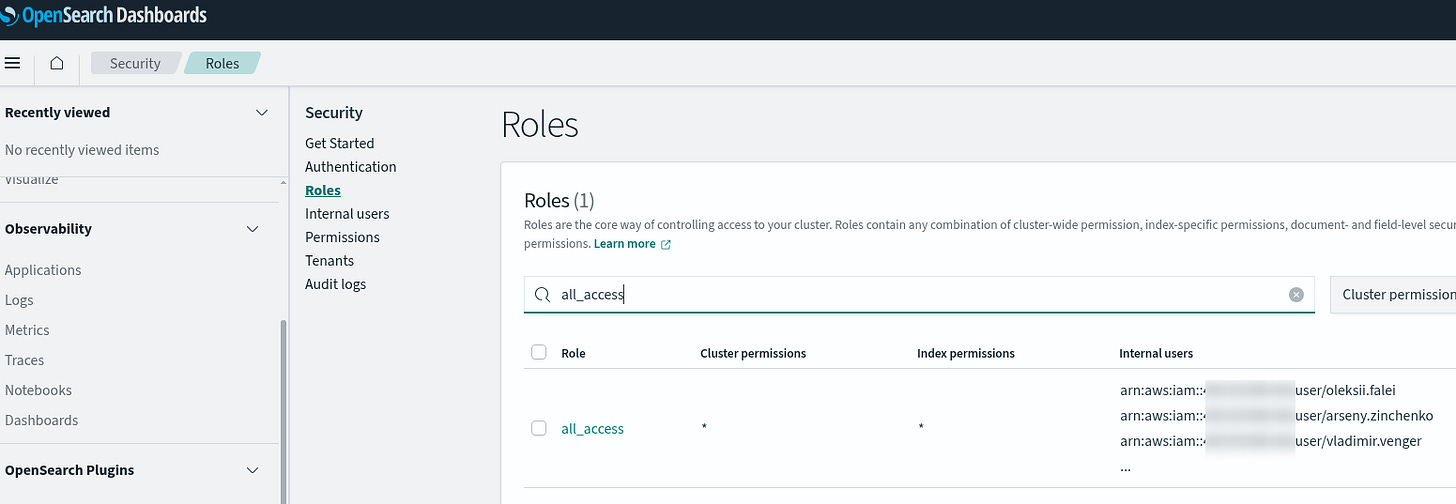Open the hamburger navigation menu
The height and width of the screenshot is (504, 1456).
pyautogui.click(x=13, y=63)
